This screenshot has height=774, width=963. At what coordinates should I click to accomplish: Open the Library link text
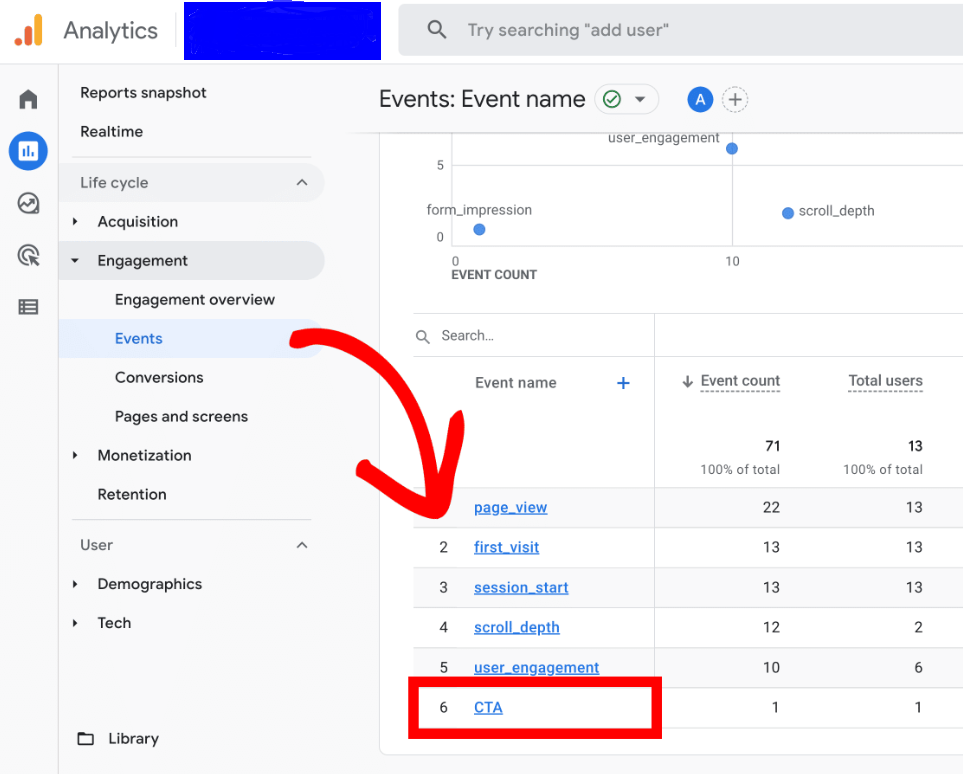pos(133,738)
